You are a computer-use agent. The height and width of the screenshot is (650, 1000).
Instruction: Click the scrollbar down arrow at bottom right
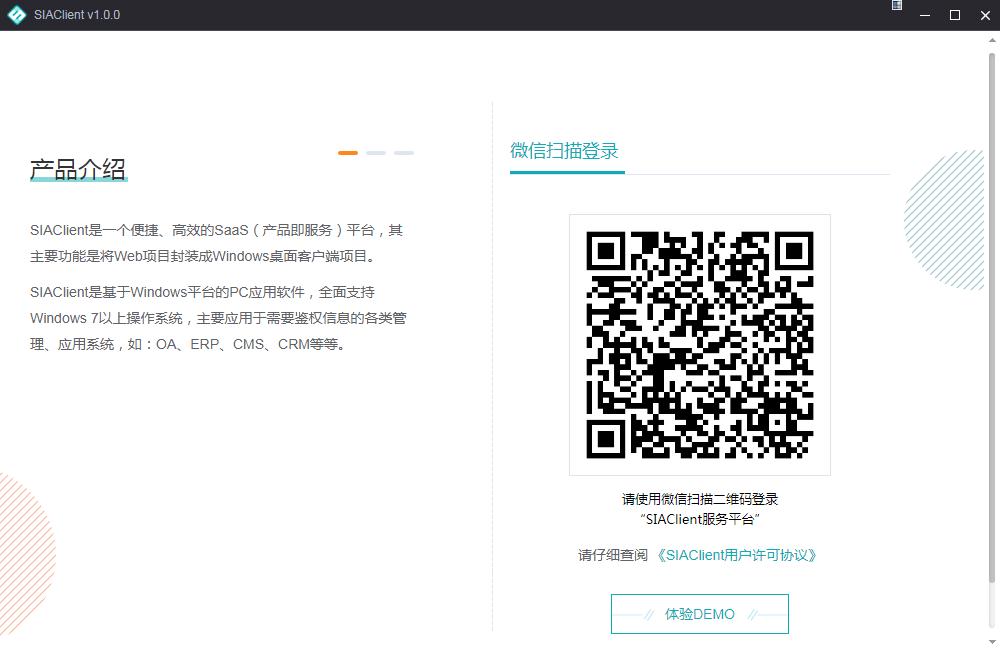(993, 642)
